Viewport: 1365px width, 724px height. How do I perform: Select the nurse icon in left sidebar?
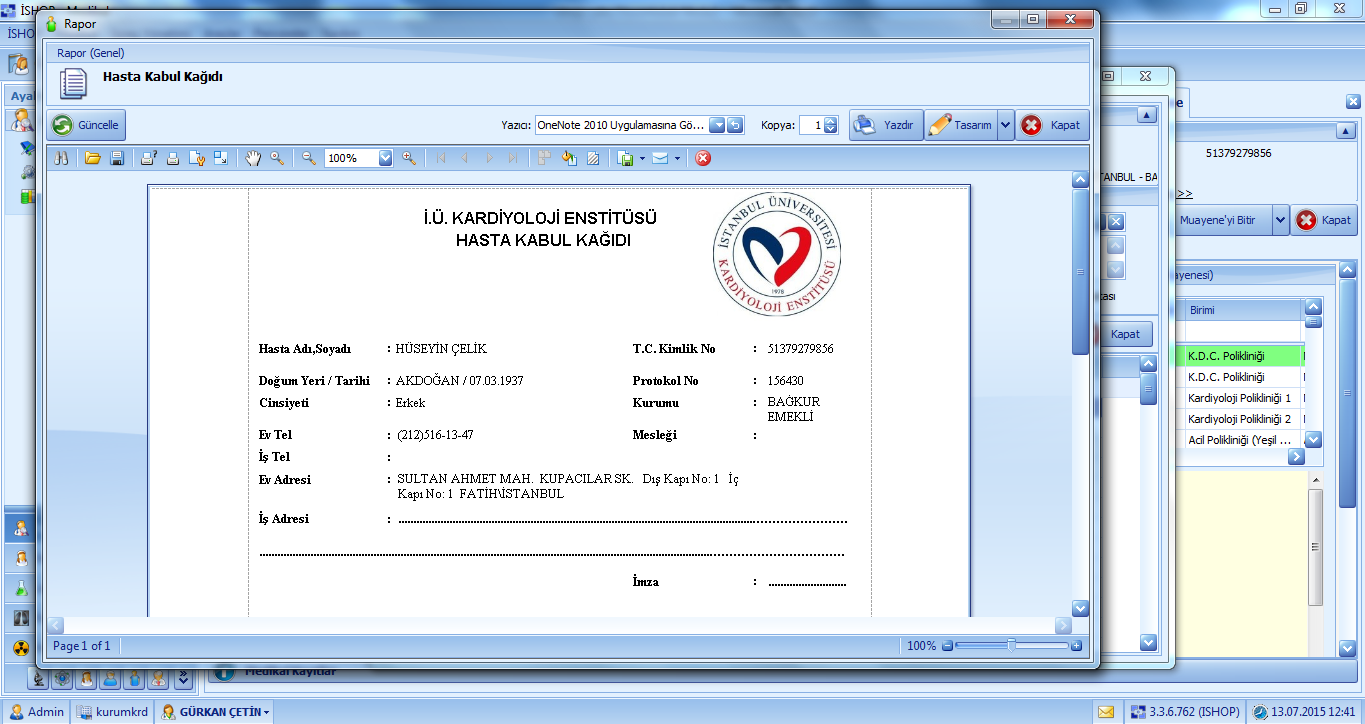(x=21, y=557)
